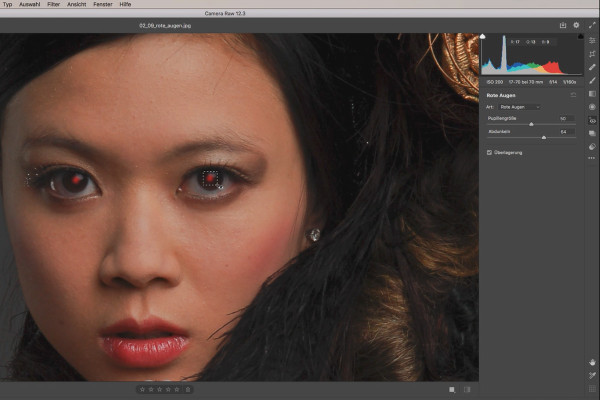600x400 pixels.
Task: Click the Pupillengröße slider handle
Action: point(531,124)
